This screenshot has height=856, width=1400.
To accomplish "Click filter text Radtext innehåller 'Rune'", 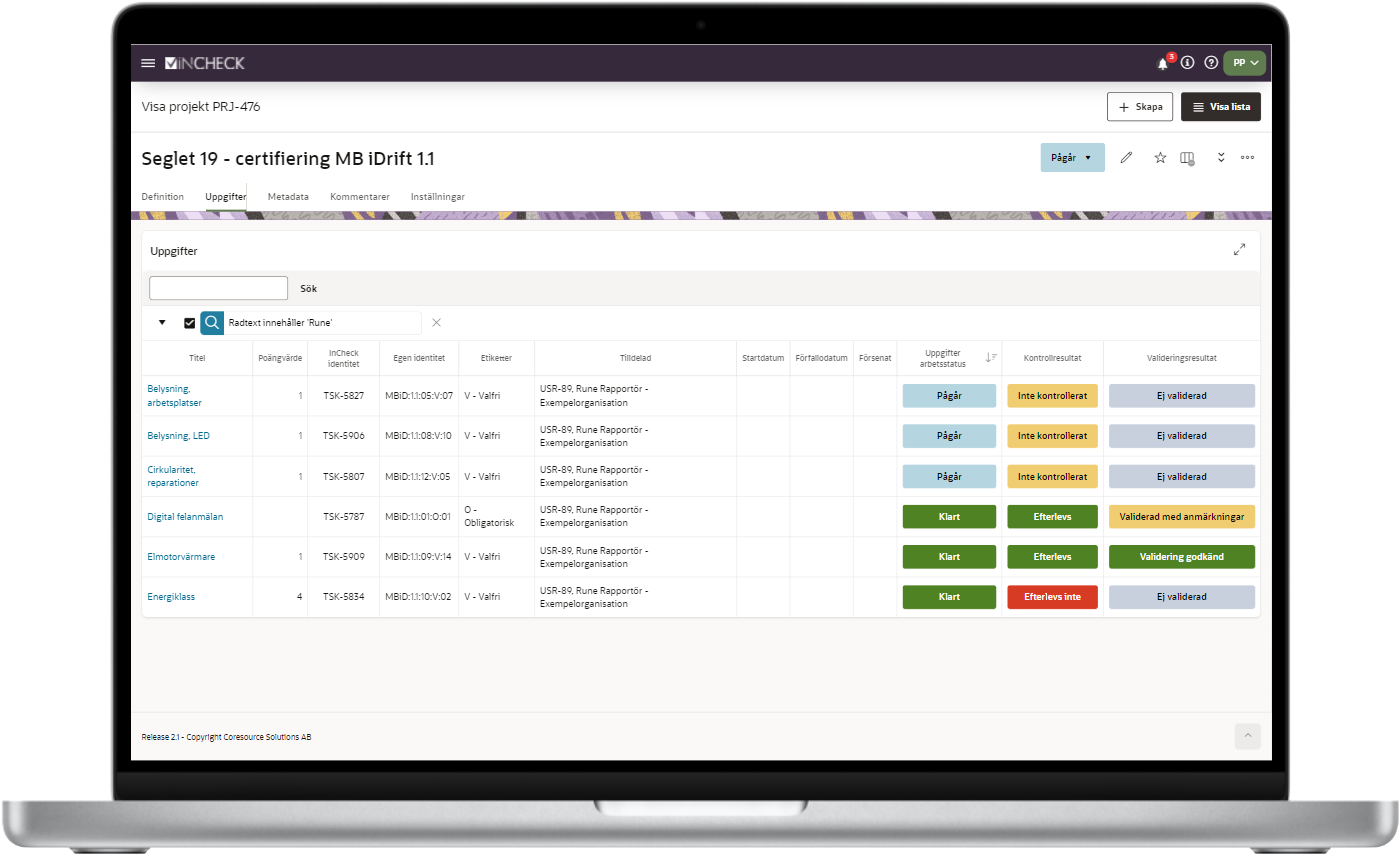I will (x=280, y=323).
